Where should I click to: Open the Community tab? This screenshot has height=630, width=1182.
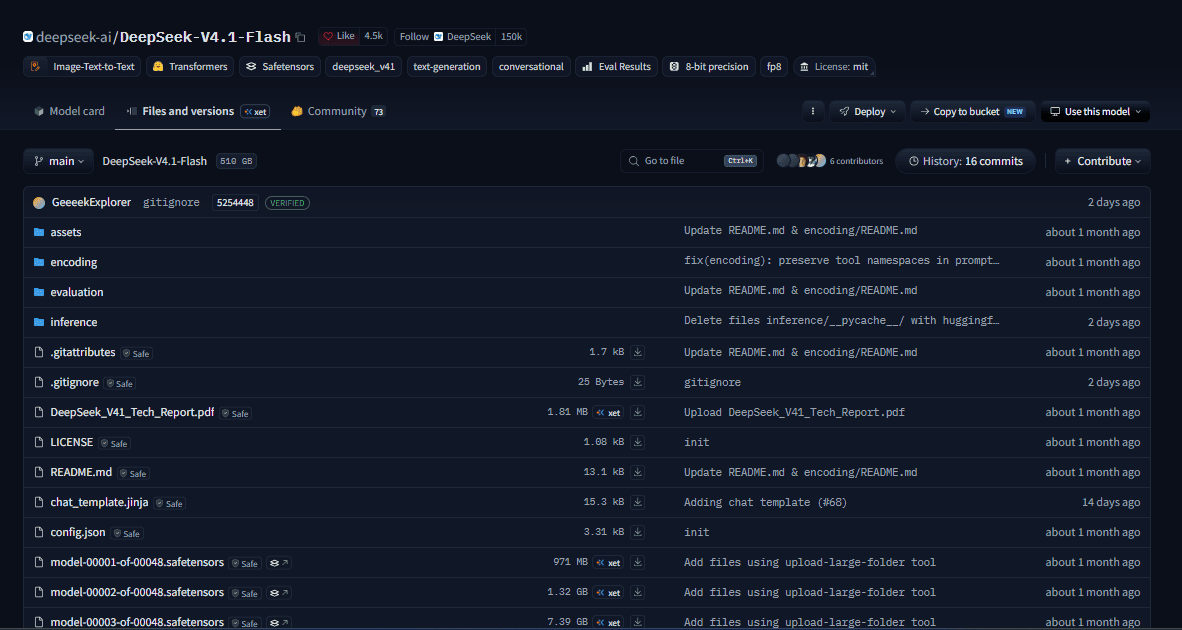pyautogui.click(x=338, y=112)
